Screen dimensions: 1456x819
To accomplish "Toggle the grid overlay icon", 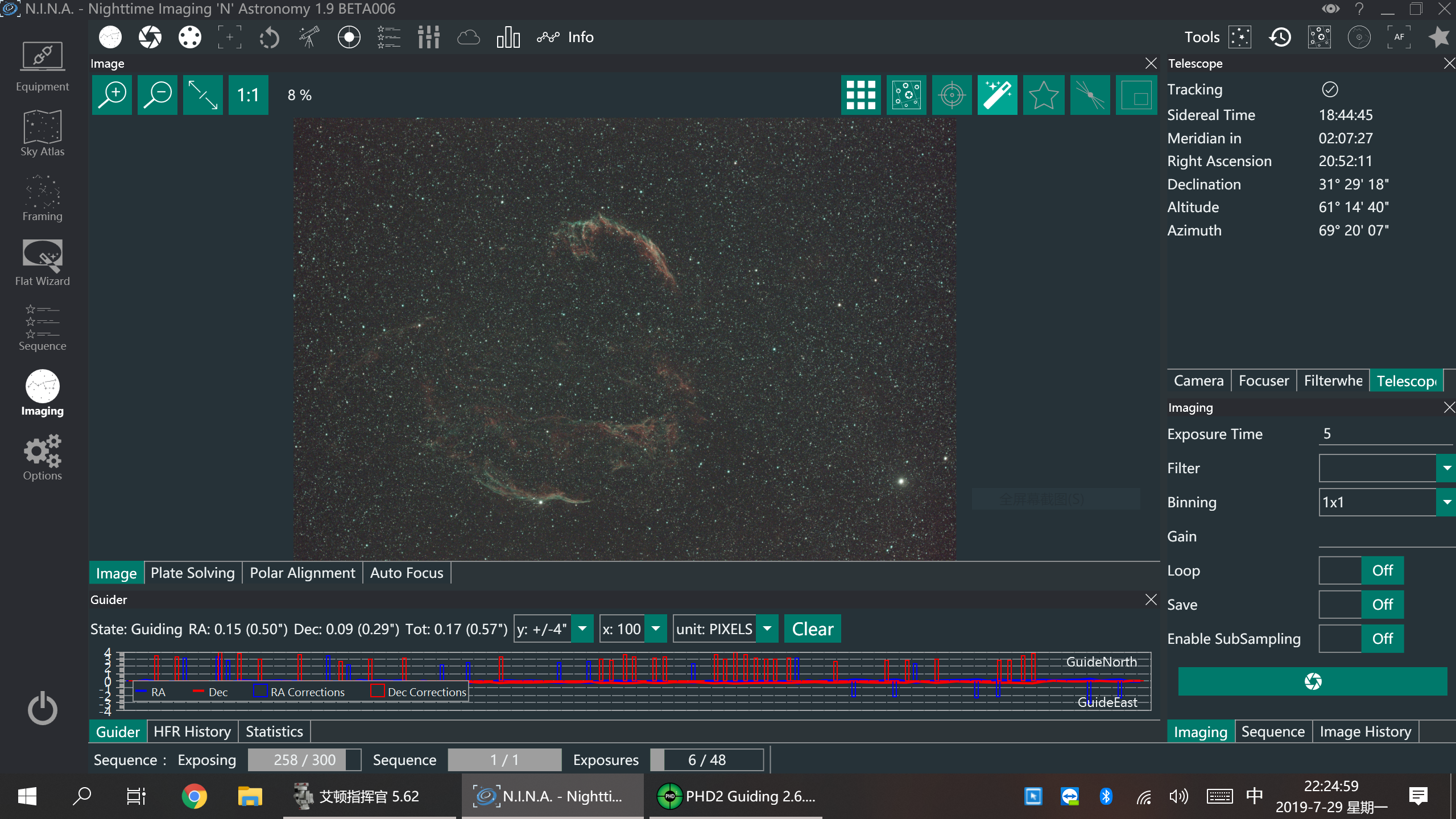I will [x=861, y=95].
